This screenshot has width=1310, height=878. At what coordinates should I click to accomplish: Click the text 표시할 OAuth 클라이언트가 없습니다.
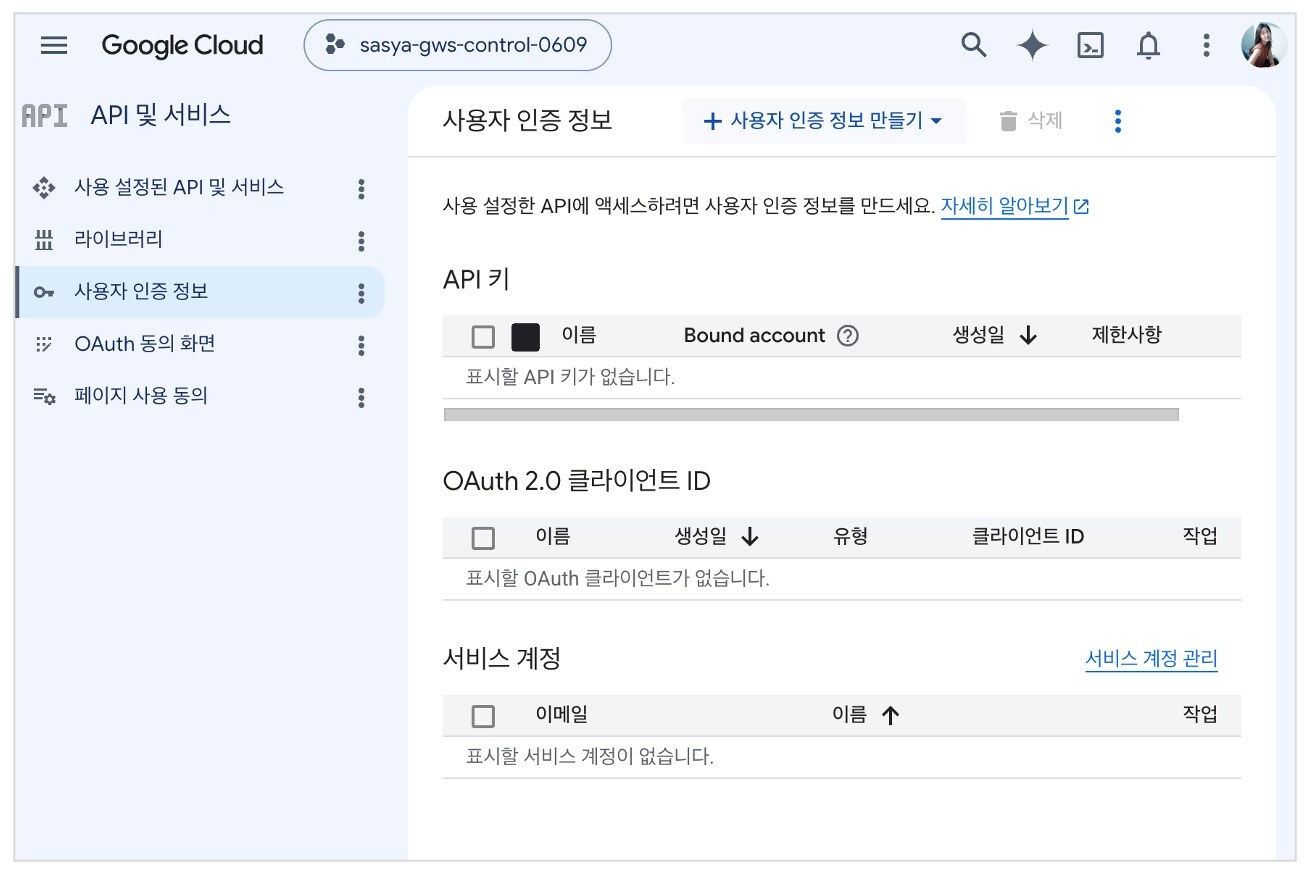coord(618,578)
